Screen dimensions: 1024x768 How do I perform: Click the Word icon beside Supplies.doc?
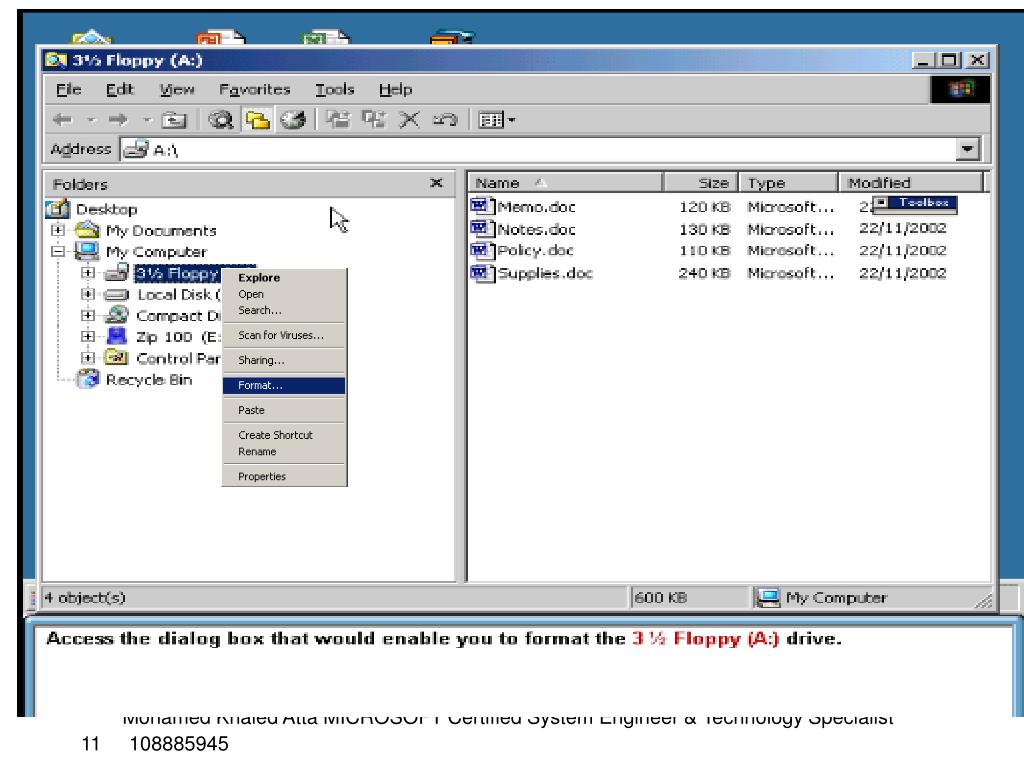(x=482, y=273)
